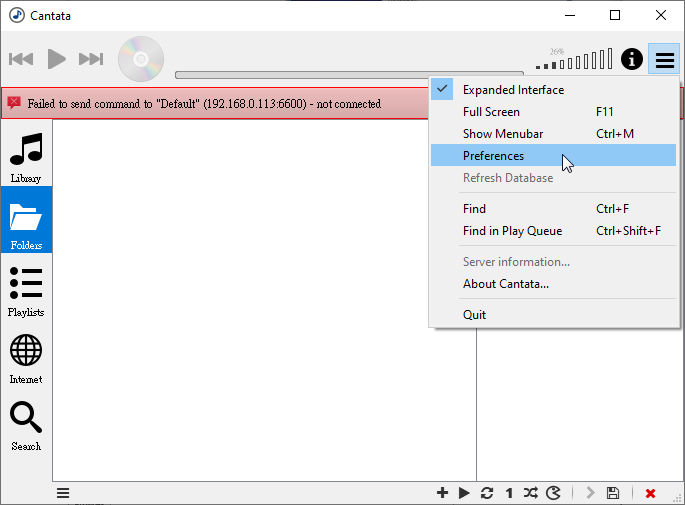Click the red error message icon

tap(14, 103)
